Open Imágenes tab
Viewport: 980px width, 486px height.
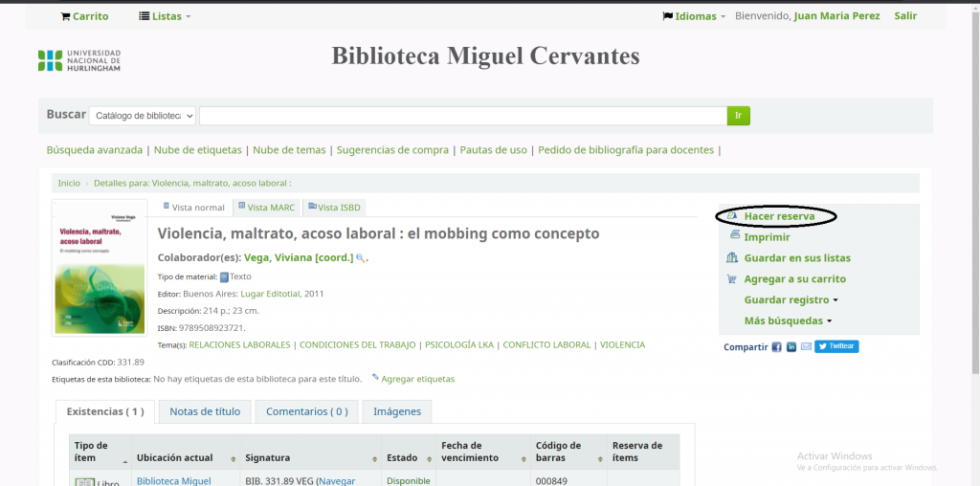[397, 412]
